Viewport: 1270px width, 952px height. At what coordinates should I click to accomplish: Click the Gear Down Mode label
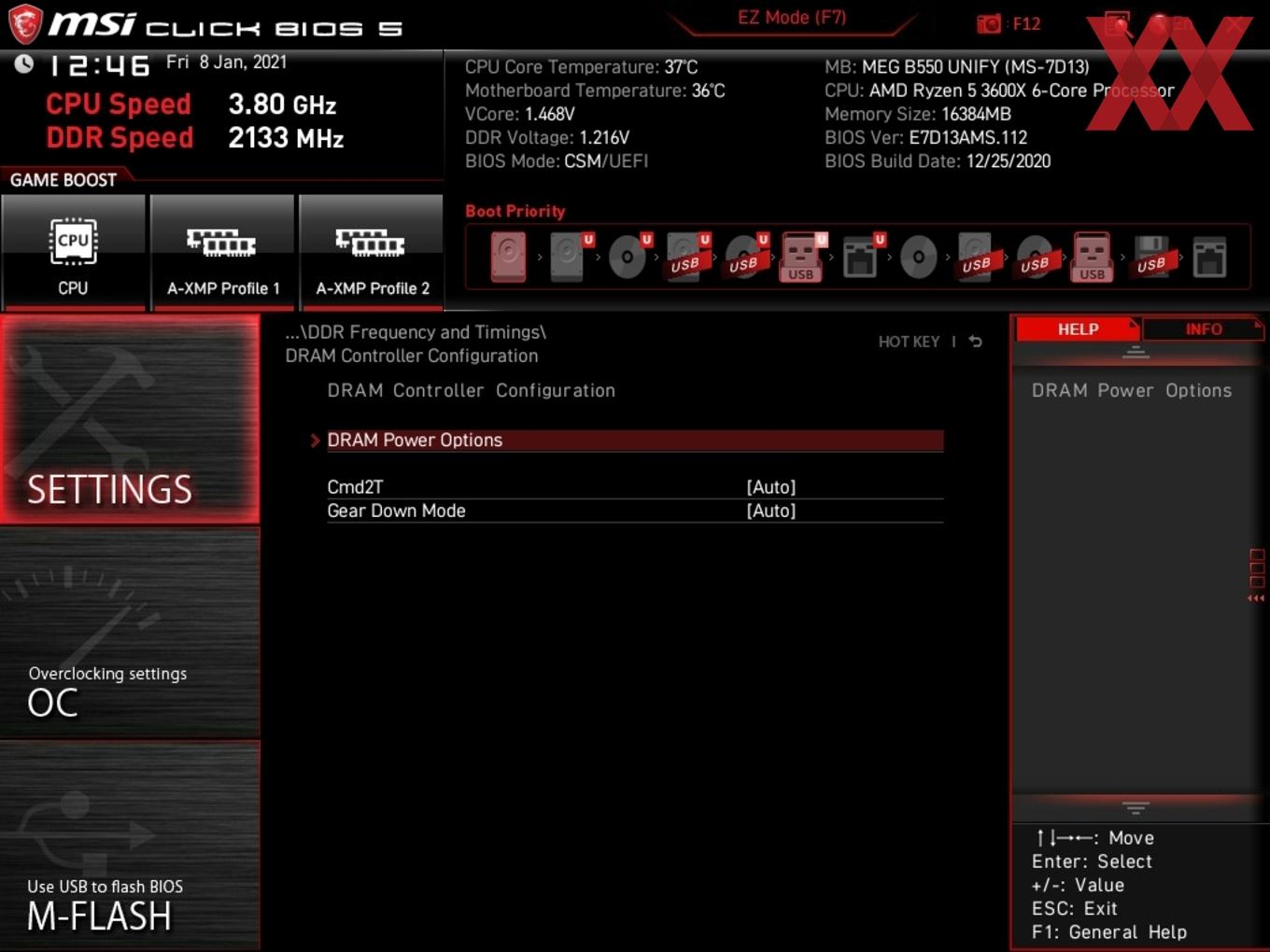coord(396,511)
